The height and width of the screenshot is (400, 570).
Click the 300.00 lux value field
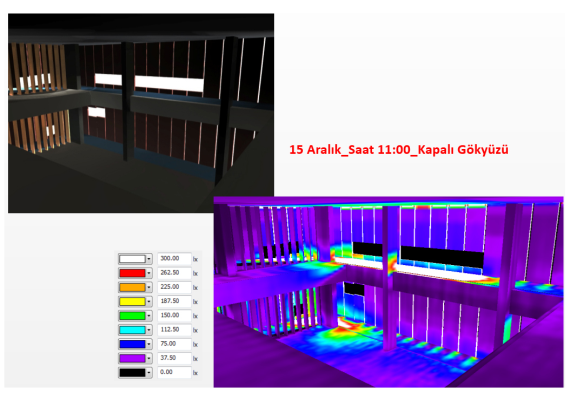(x=174, y=259)
